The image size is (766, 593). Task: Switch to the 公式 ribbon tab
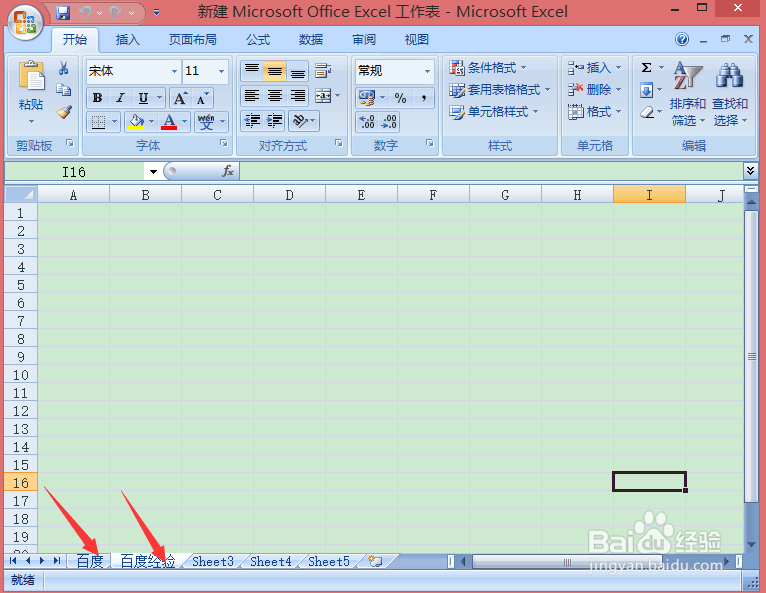point(258,40)
